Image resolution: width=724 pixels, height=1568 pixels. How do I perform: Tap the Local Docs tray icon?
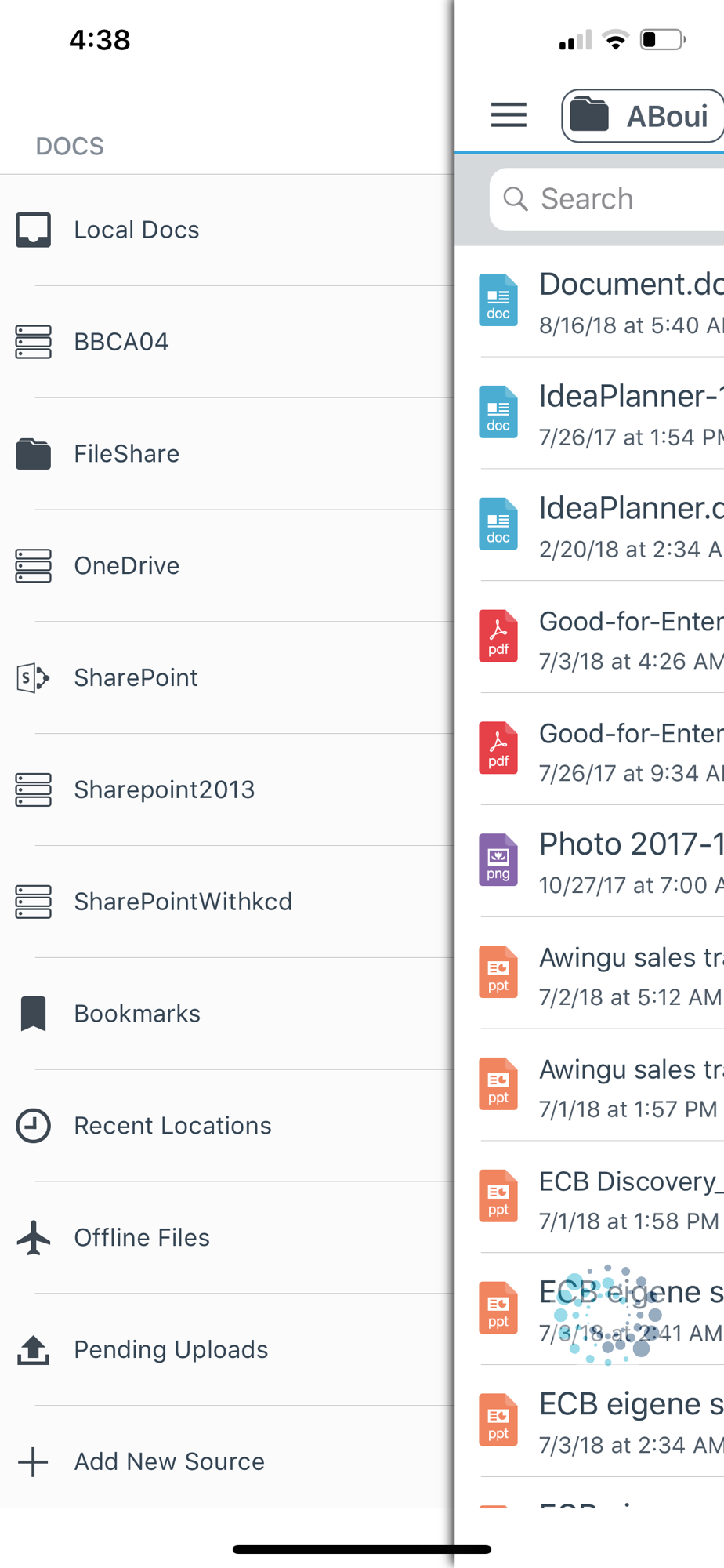point(34,230)
